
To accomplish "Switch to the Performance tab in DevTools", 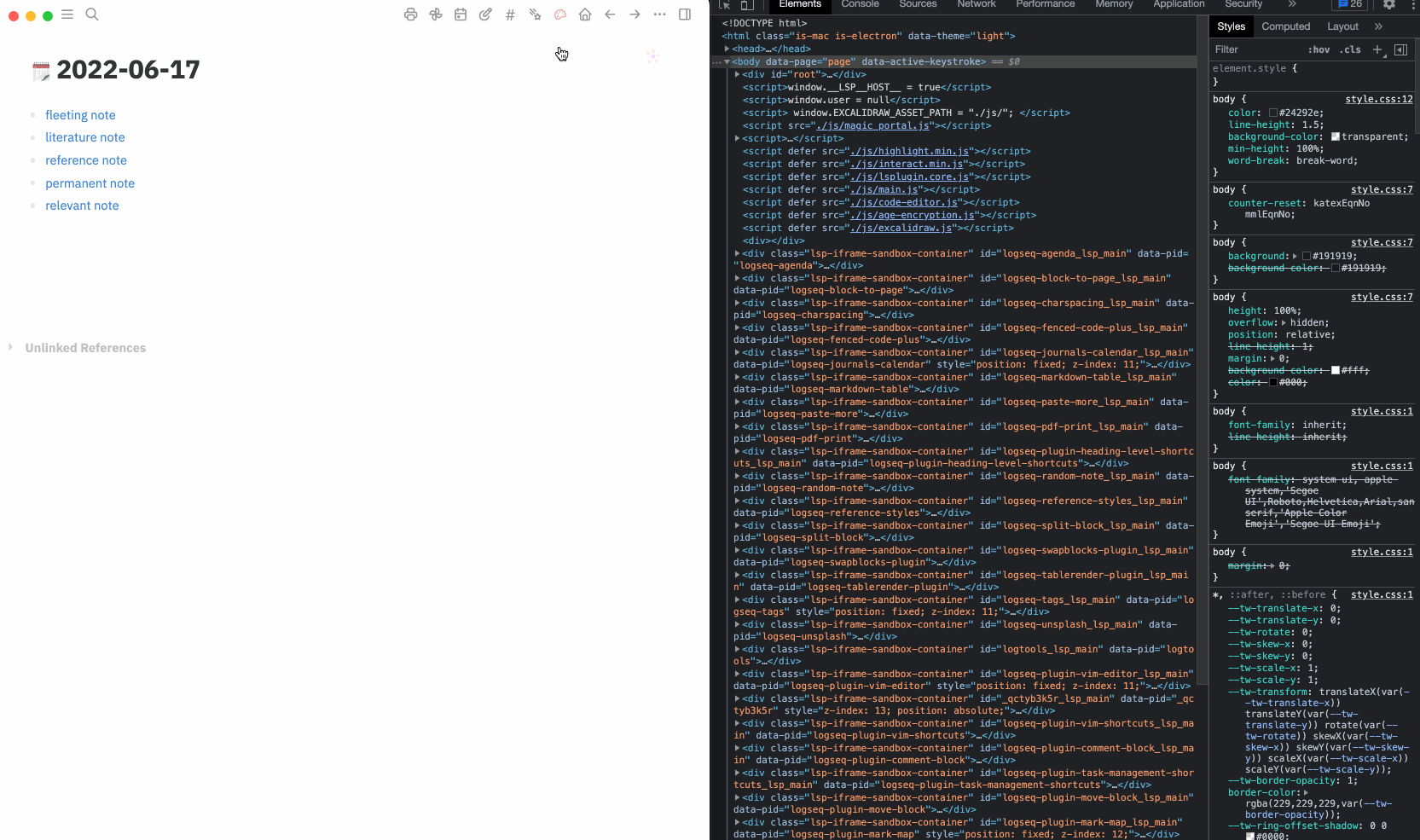I will pyautogui.click(x=1046, y=4).
